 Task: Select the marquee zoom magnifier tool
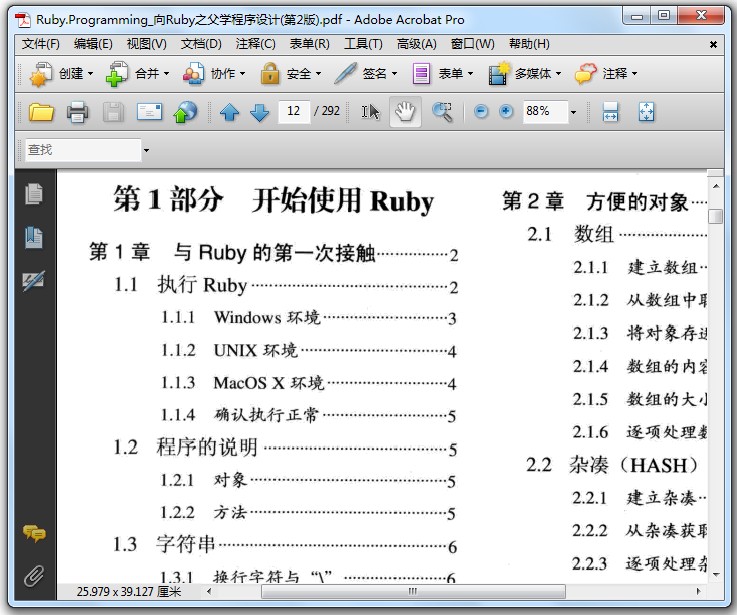[442, 112]
